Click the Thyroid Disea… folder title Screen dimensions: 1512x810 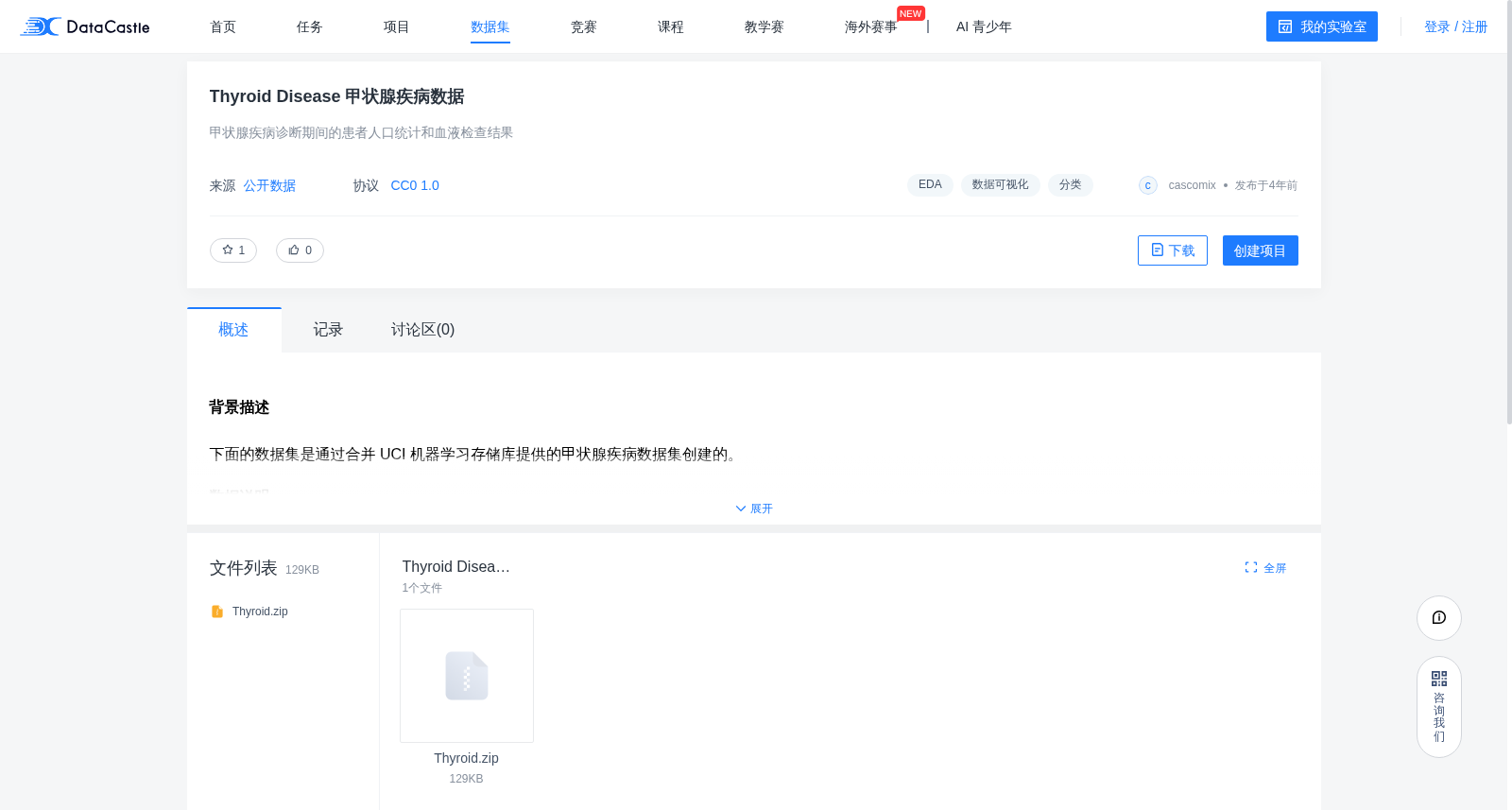tap(456, 566)
